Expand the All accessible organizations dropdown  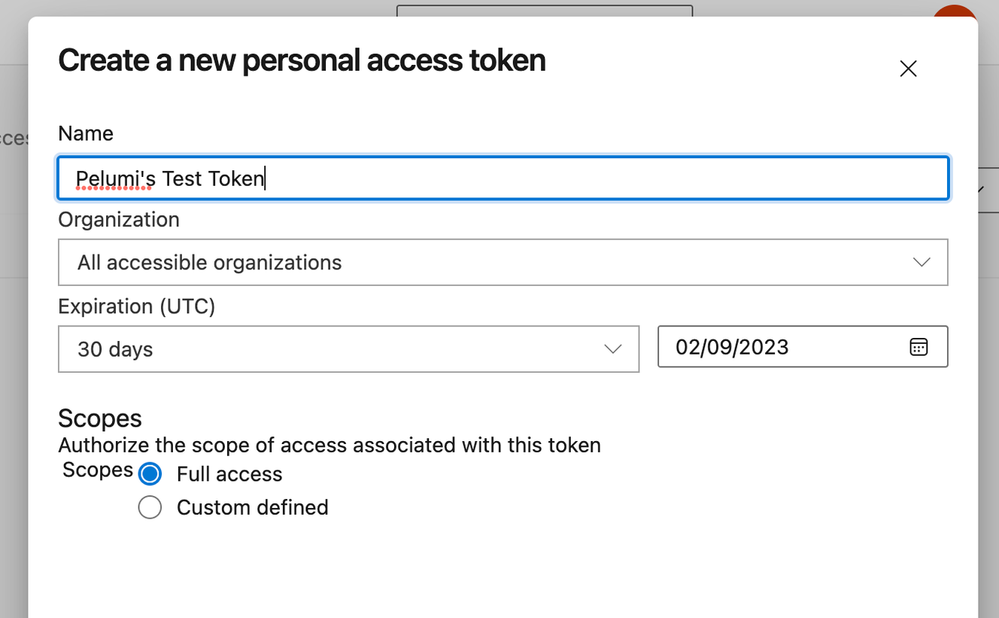tap(503, 262)
